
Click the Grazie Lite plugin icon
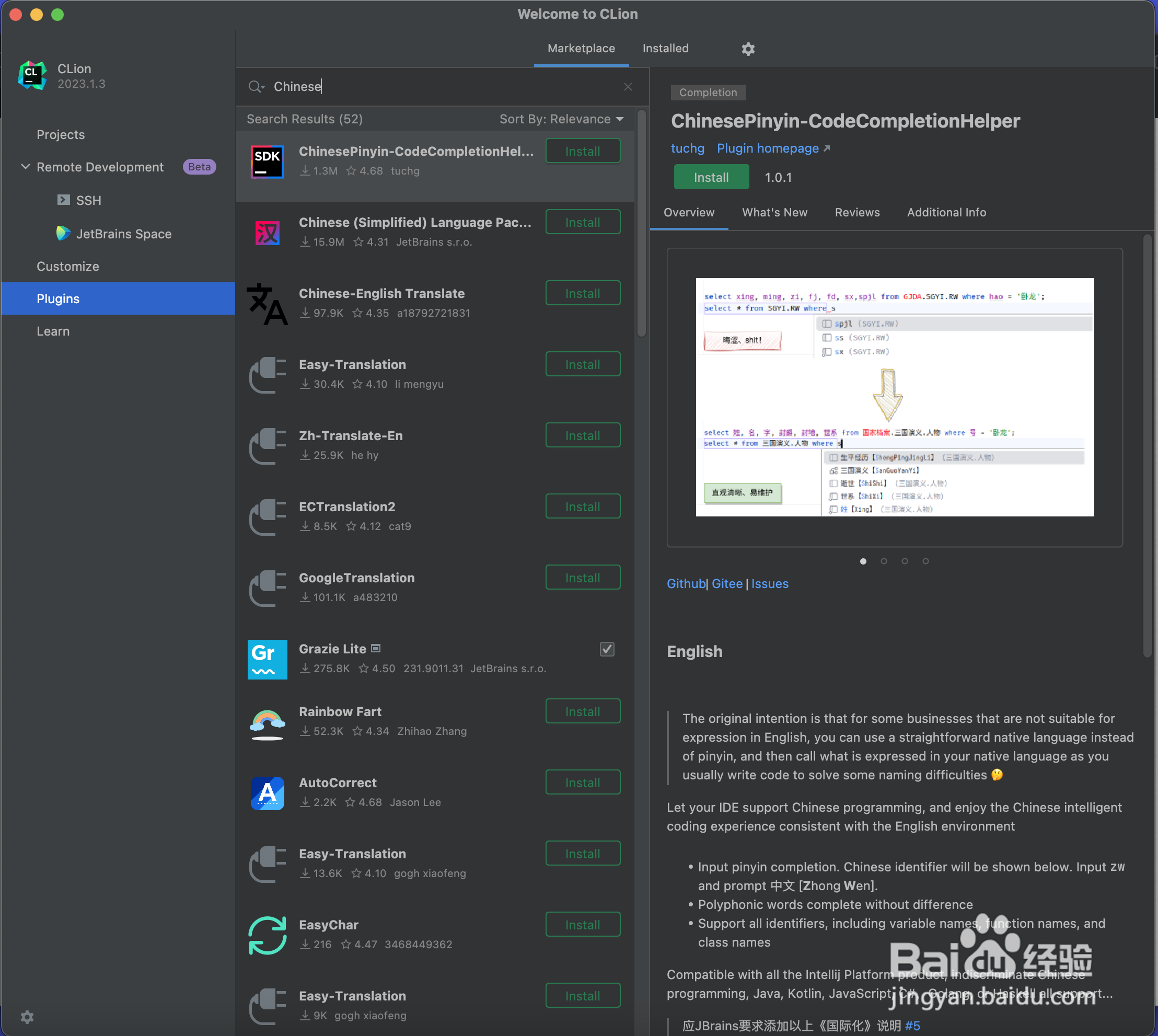pyautogui.click(x=267, y=659)
